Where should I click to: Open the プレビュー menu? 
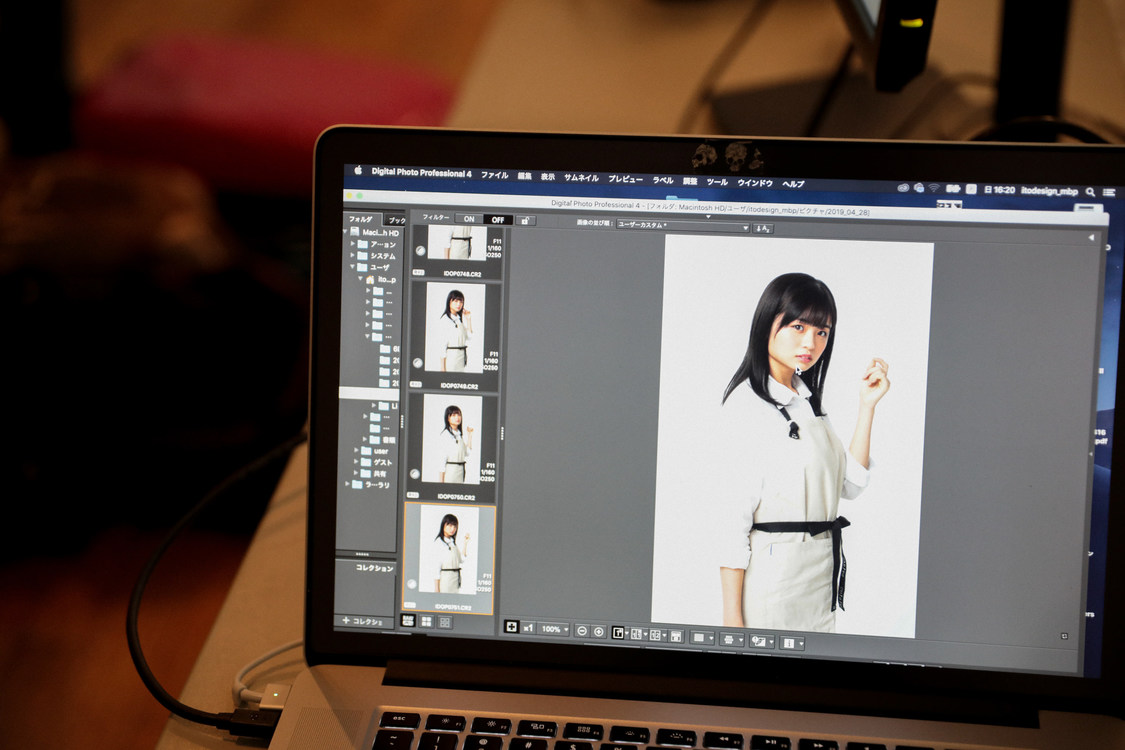click(x=625, y=178)
